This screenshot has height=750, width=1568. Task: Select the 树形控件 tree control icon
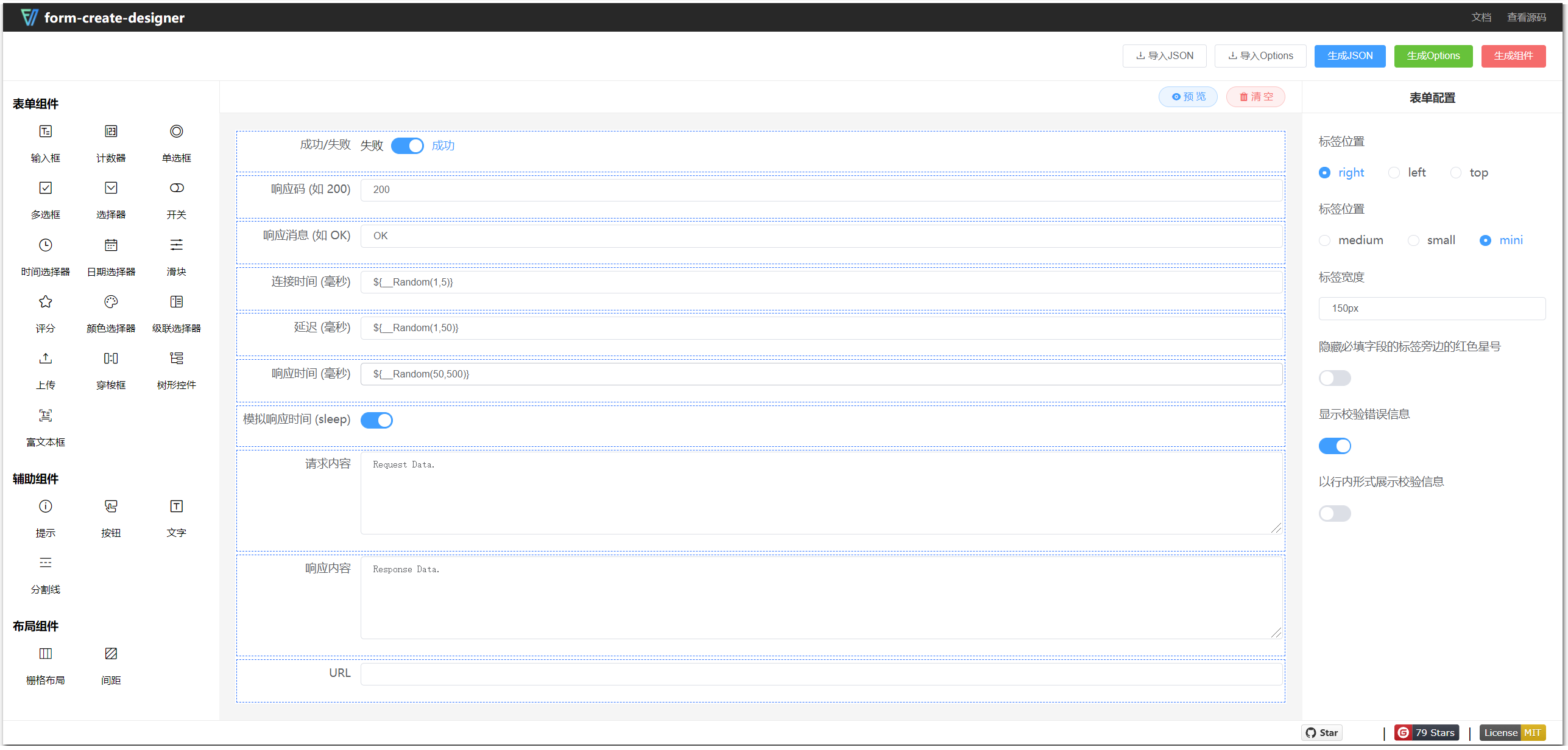tap(177, 359)
